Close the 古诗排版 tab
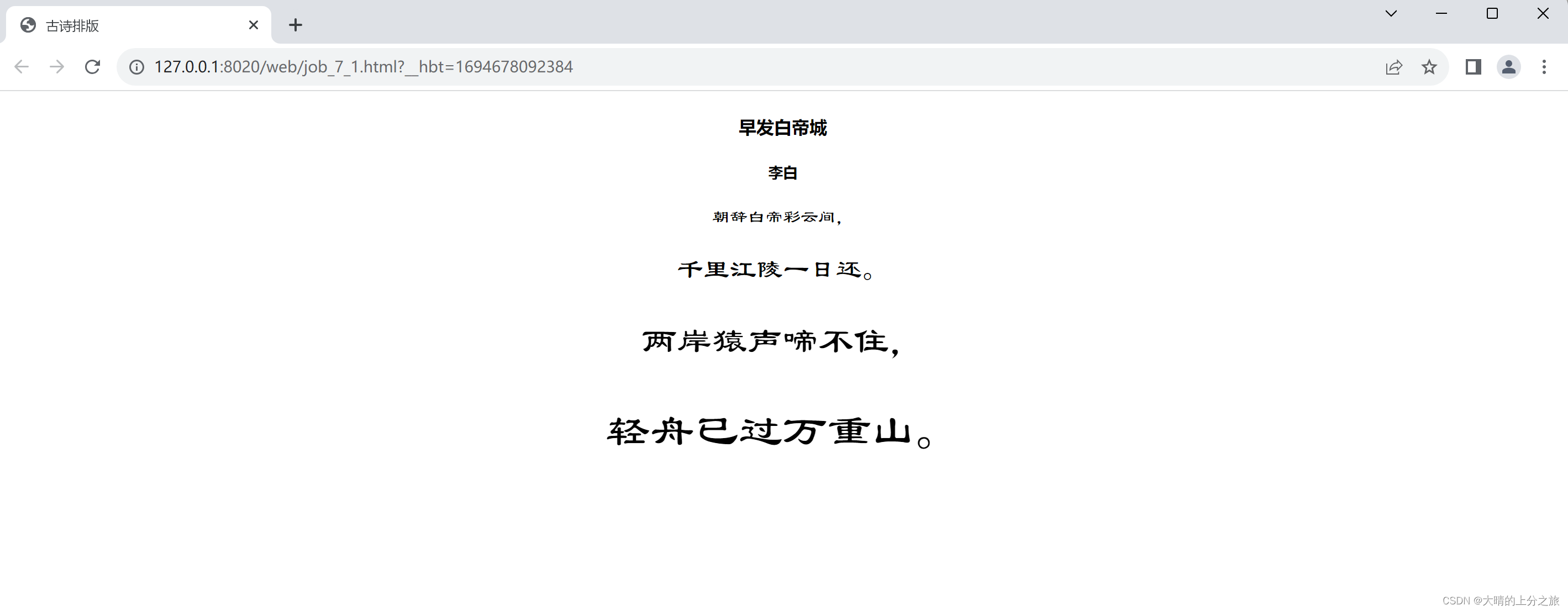Viewport: 1568px width, 611px height. point(253,25)
